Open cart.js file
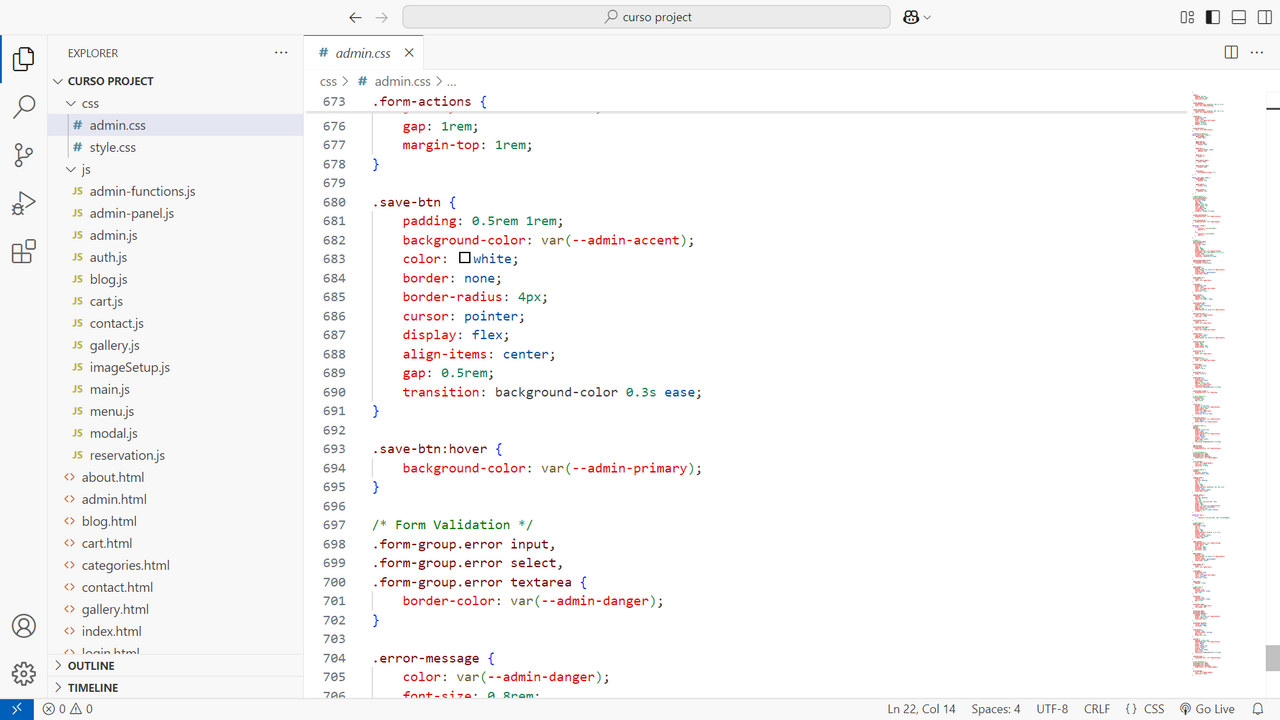This screenshot has height=720, width=1280. [x=176, y=301]
